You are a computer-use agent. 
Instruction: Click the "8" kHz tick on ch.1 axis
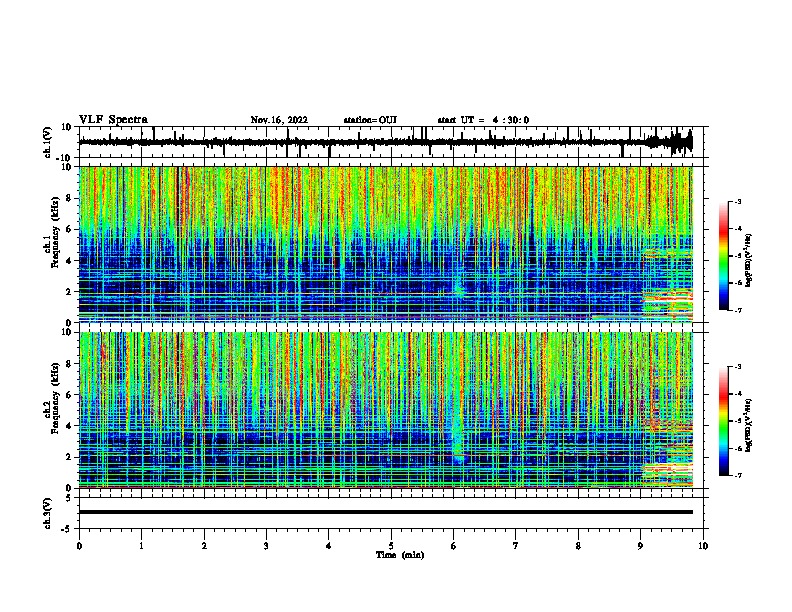[69, 198]
